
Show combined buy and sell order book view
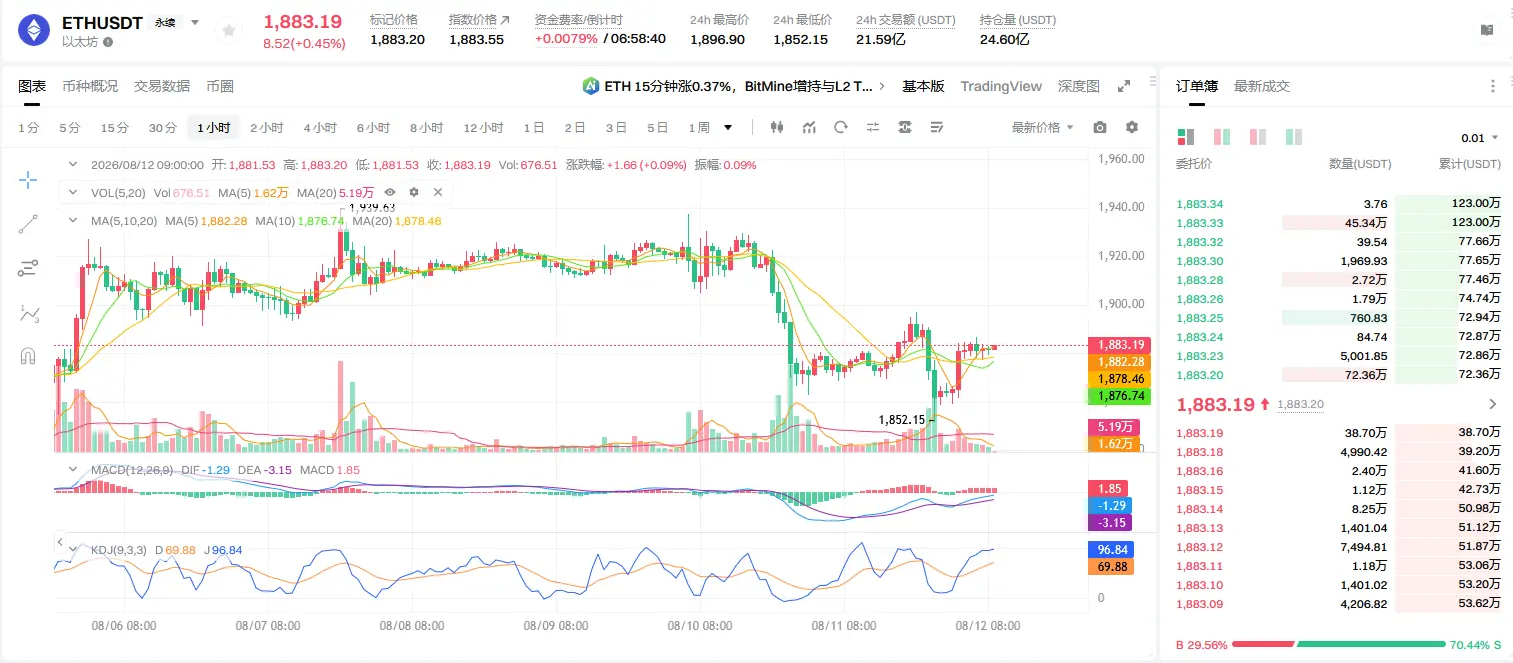coord(1186,137)
